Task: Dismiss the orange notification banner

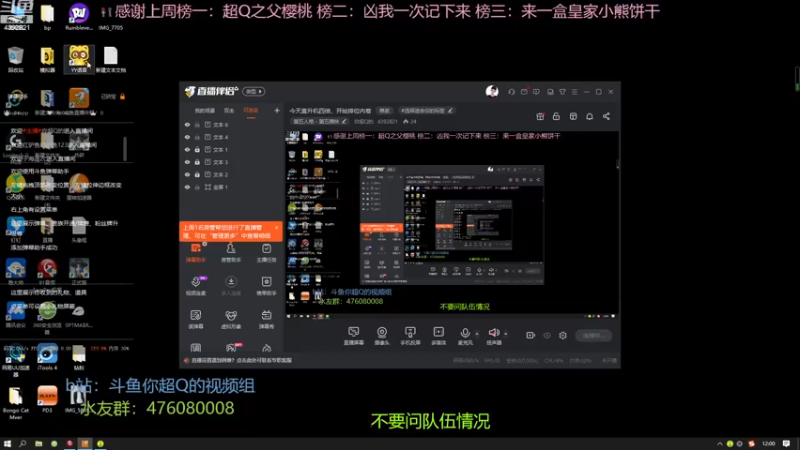Action: 277,228
